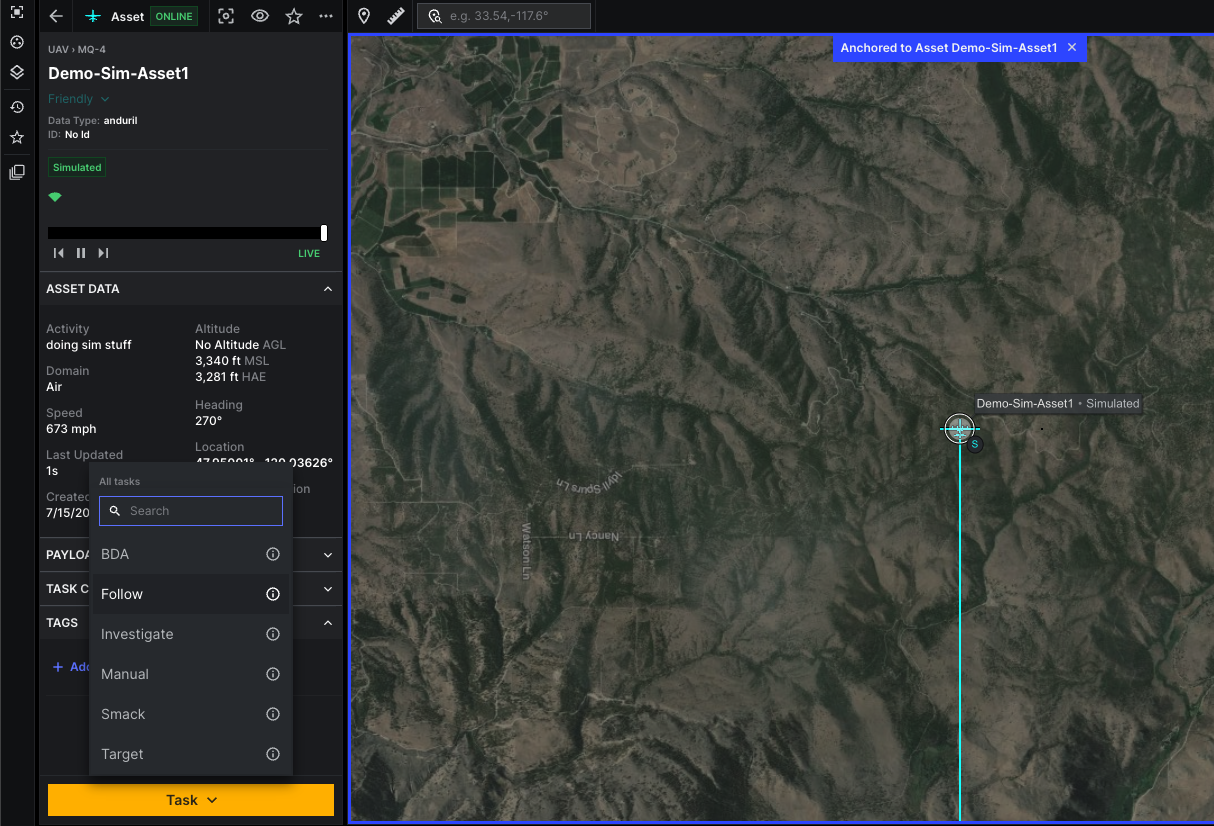
Task: Open the history icon in the left sidebar
Action: [x=17, y=107]
